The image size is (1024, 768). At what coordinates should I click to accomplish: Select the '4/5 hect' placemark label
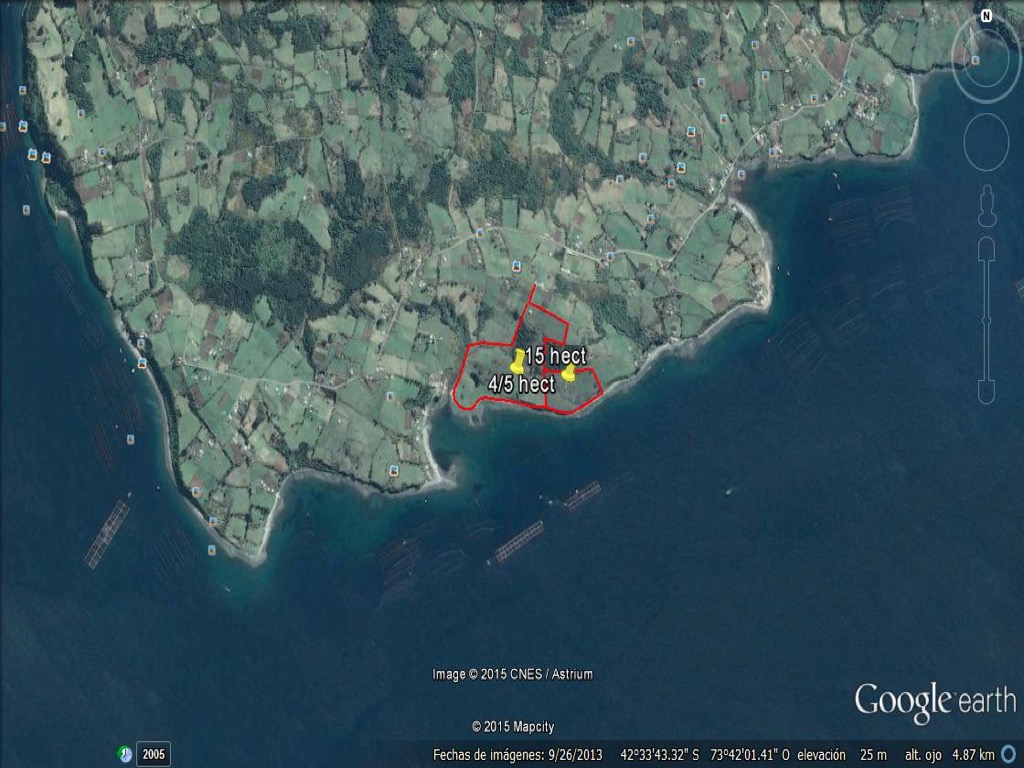(521, 384)
